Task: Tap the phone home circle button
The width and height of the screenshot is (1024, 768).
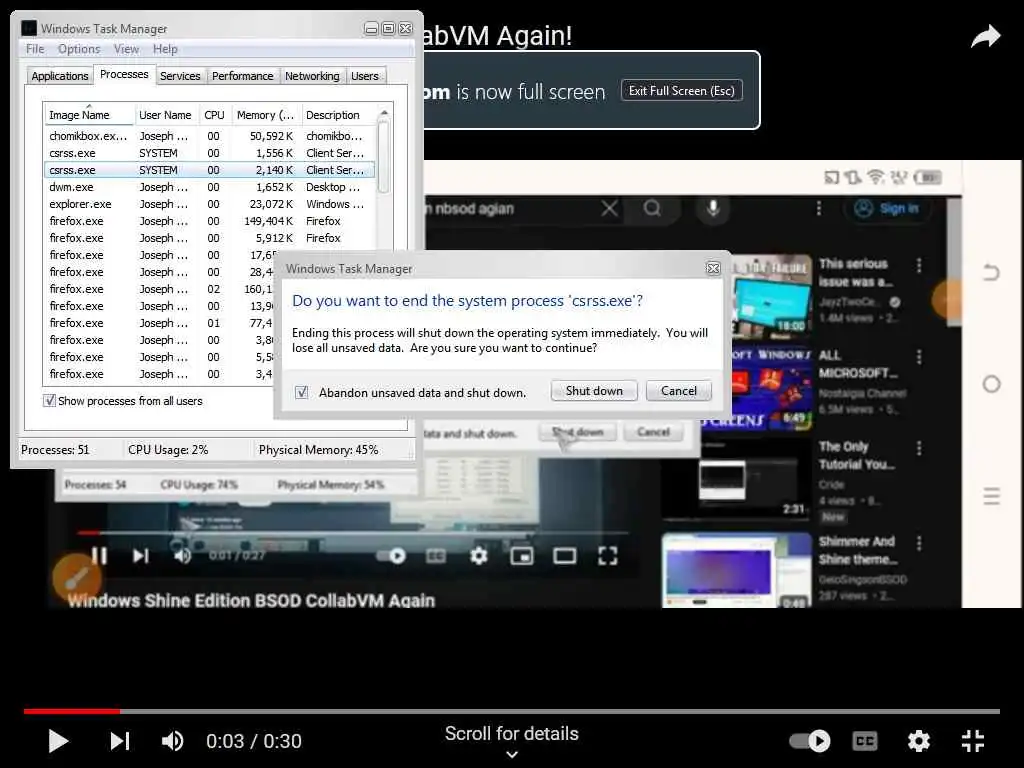Action: tap(991, 384)
